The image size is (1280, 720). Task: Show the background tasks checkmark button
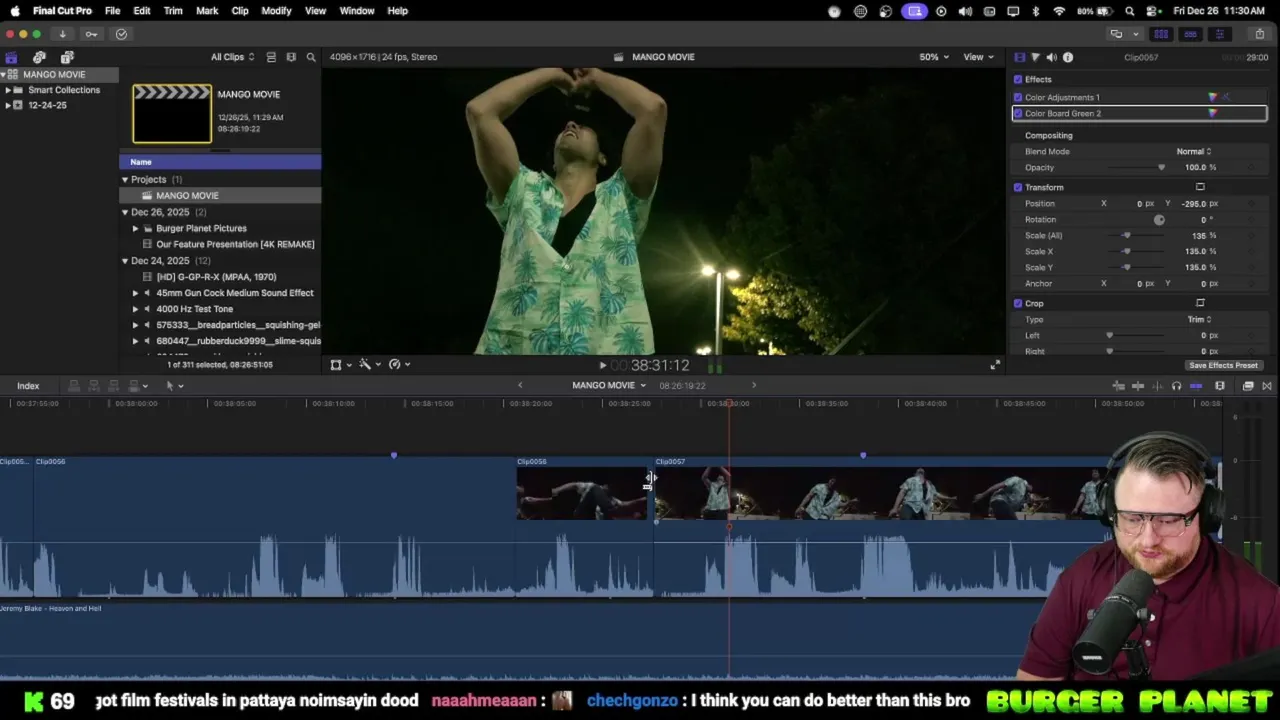coord(121,34)
